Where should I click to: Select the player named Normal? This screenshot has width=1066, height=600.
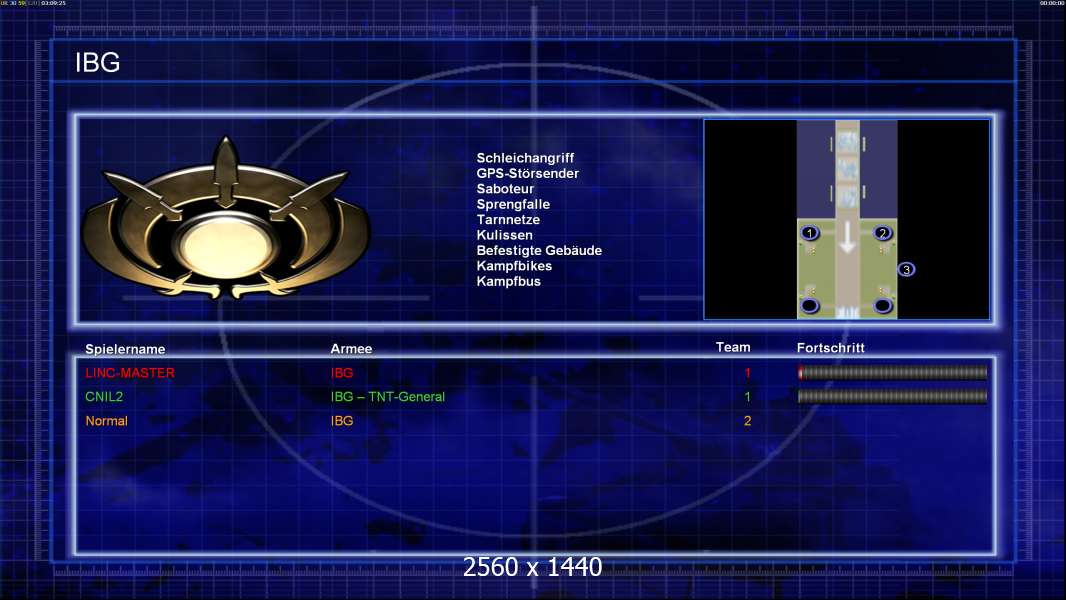106,421
